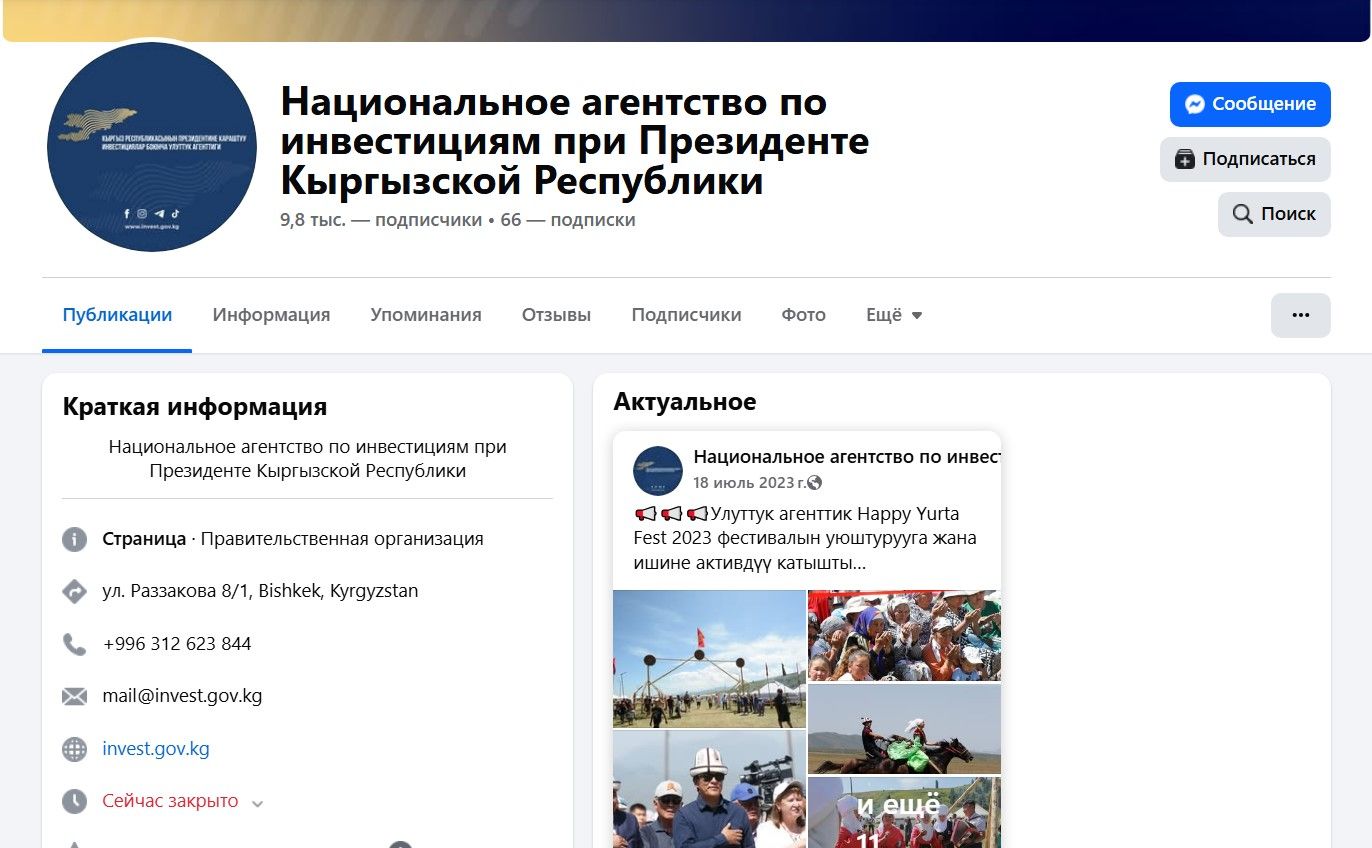Click the clock hours icon
1372x848 pixels.
(75, 802)
